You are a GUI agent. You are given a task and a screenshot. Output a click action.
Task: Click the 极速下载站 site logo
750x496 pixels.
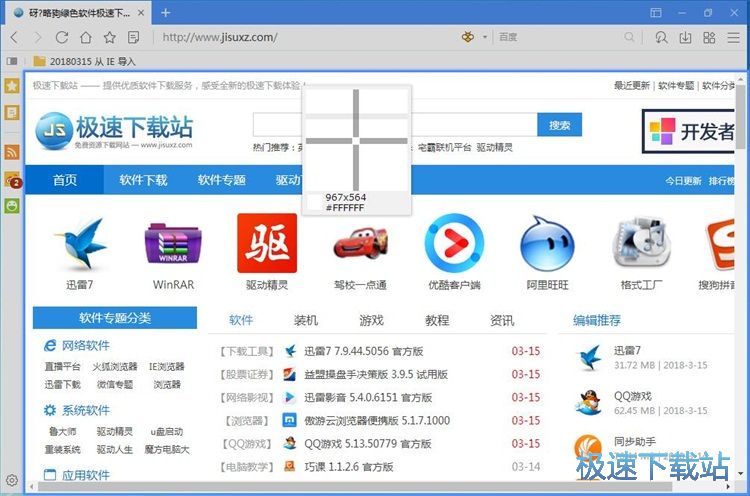(x=114, y=130)
